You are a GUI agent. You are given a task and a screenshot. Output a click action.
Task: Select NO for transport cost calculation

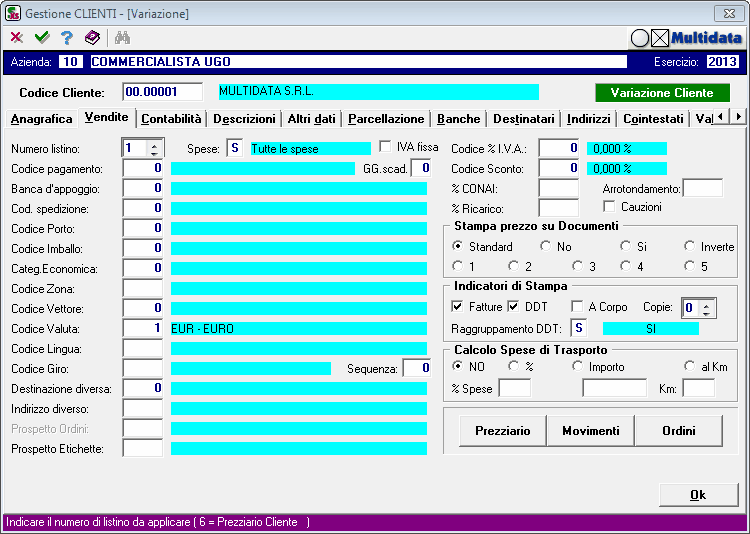point(458,366)
